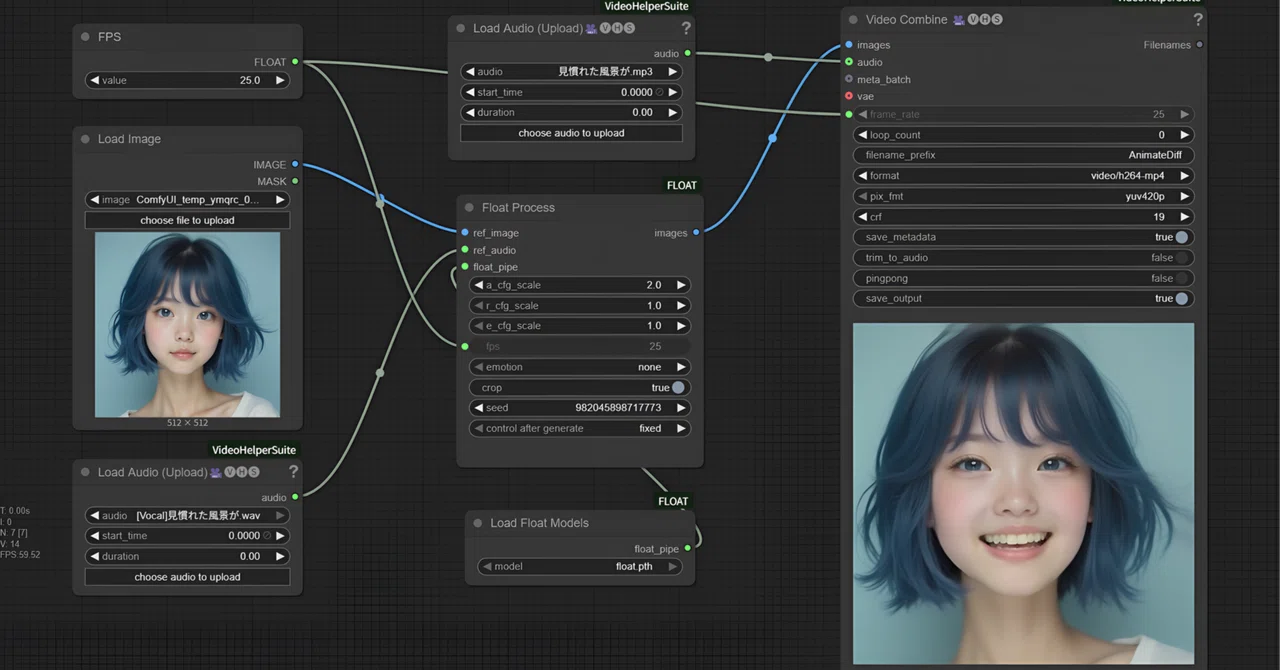Increase a_cfg_scale with right arrow
The image size is (1280, 670).
coord(681,285)
